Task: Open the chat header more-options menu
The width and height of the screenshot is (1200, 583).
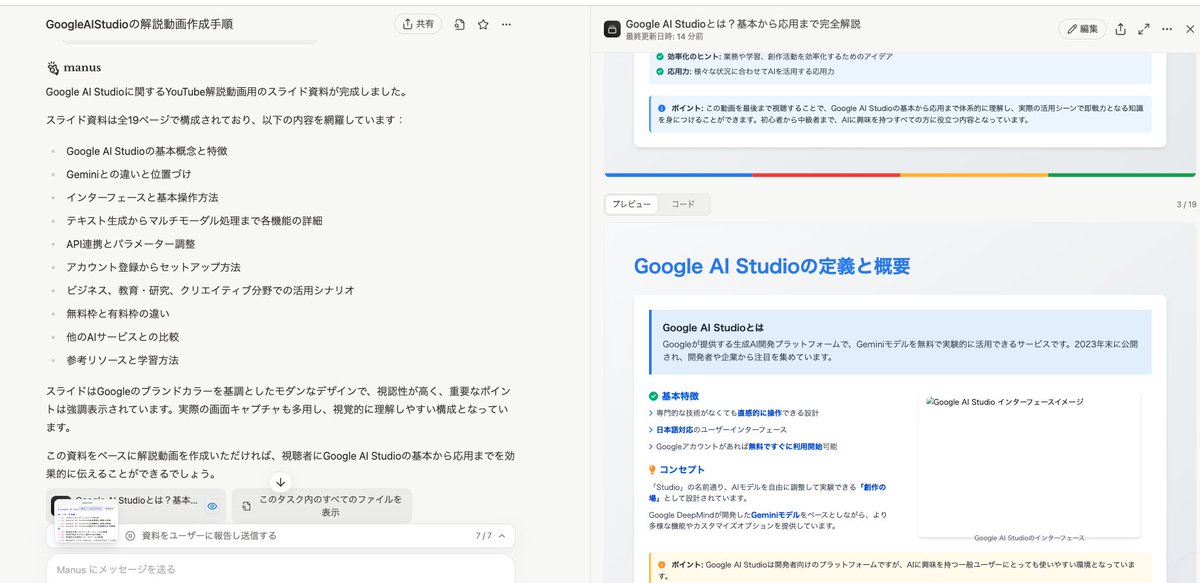Action: point(507,24)
